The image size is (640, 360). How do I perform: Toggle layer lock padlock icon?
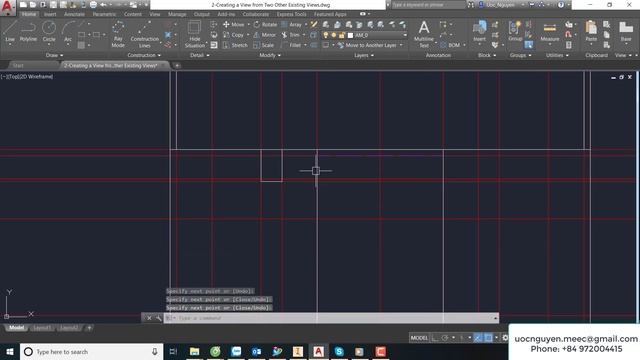tap(342, 36)
